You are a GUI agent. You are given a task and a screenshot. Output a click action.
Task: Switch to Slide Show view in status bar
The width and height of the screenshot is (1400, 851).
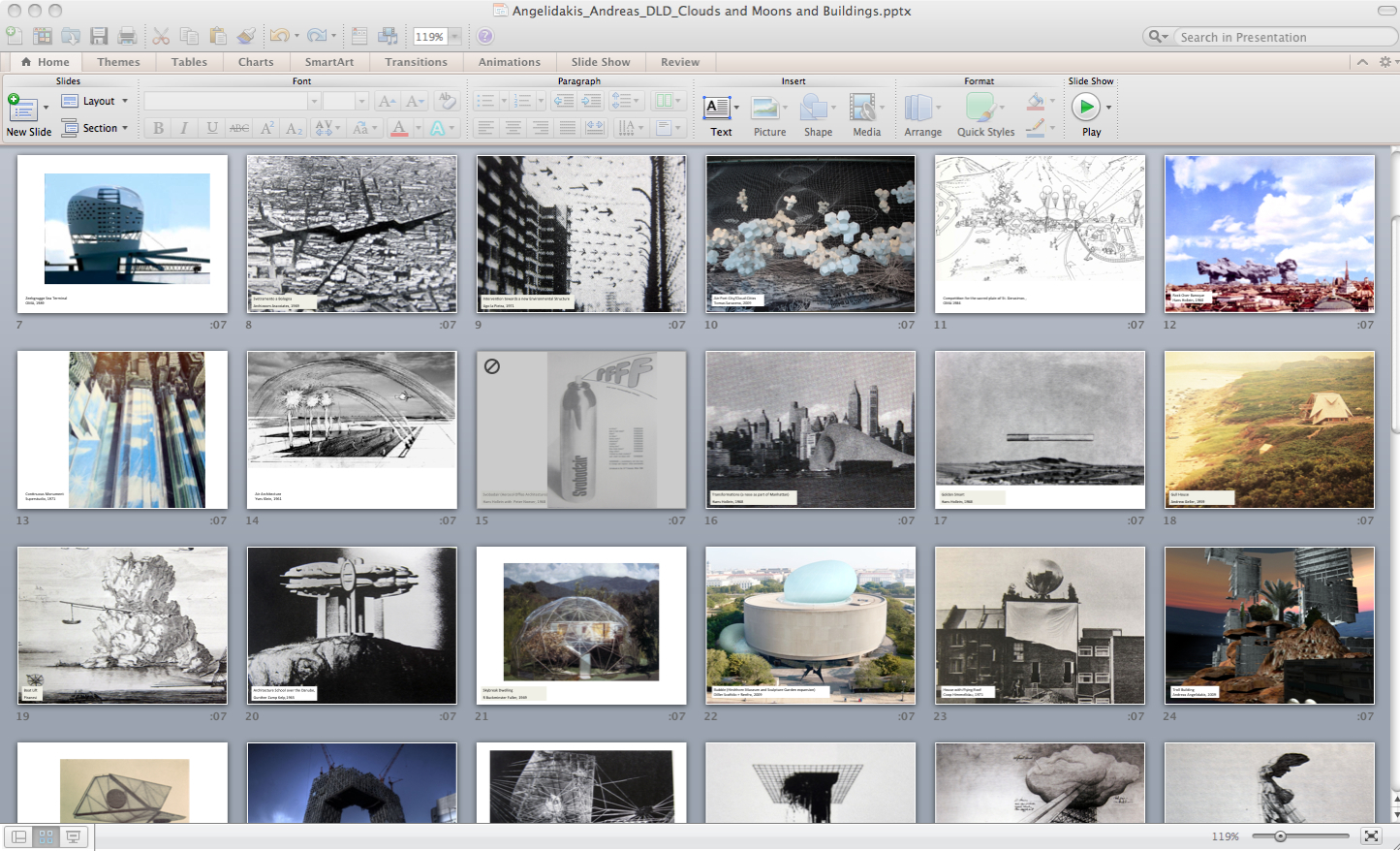73,836
